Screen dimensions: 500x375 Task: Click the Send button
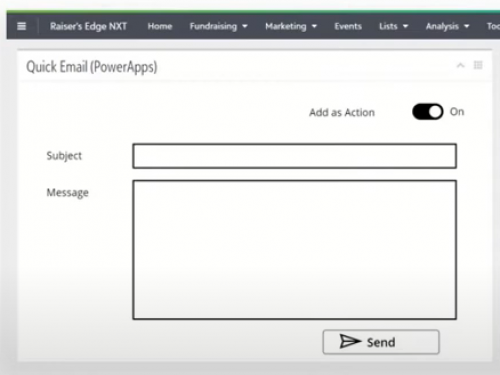[381, 342]
